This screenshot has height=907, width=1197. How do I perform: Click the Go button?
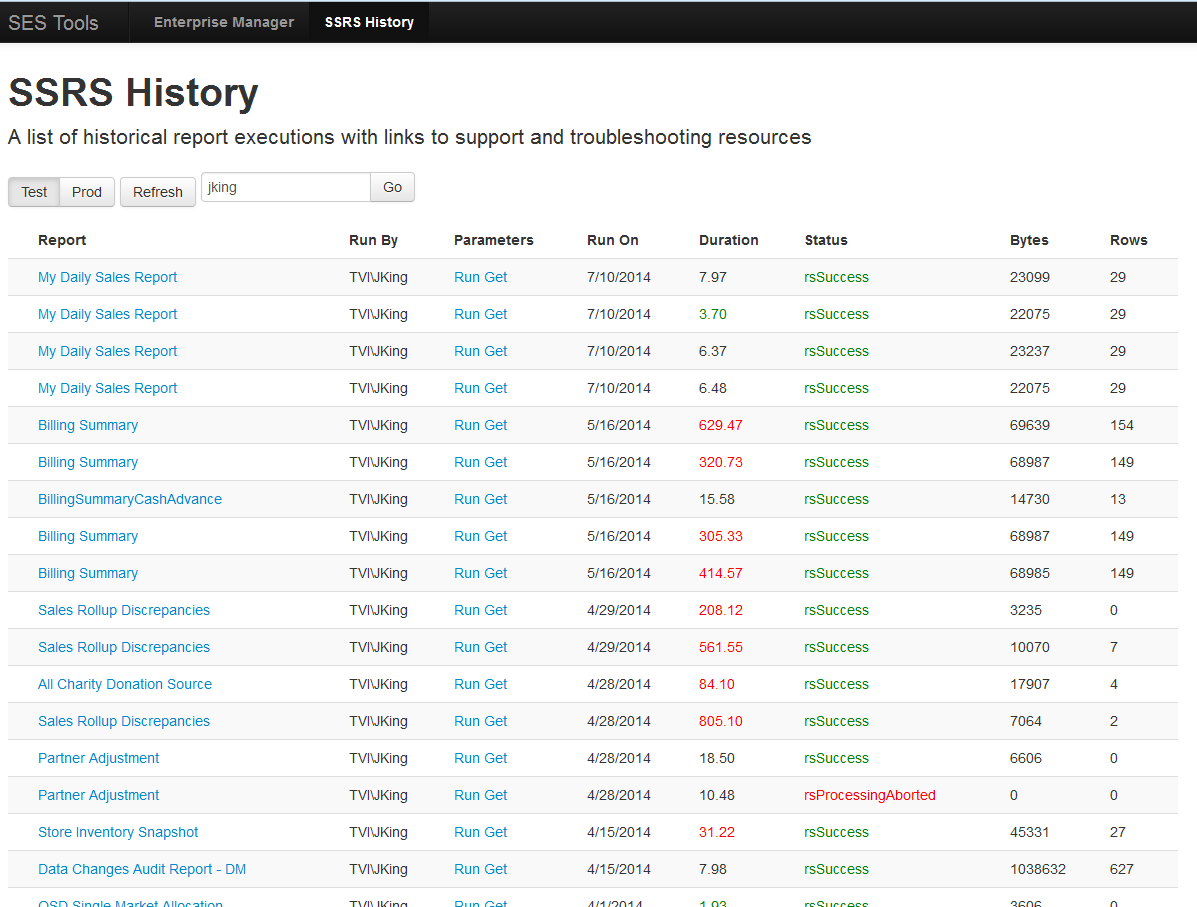pos(392,187)
